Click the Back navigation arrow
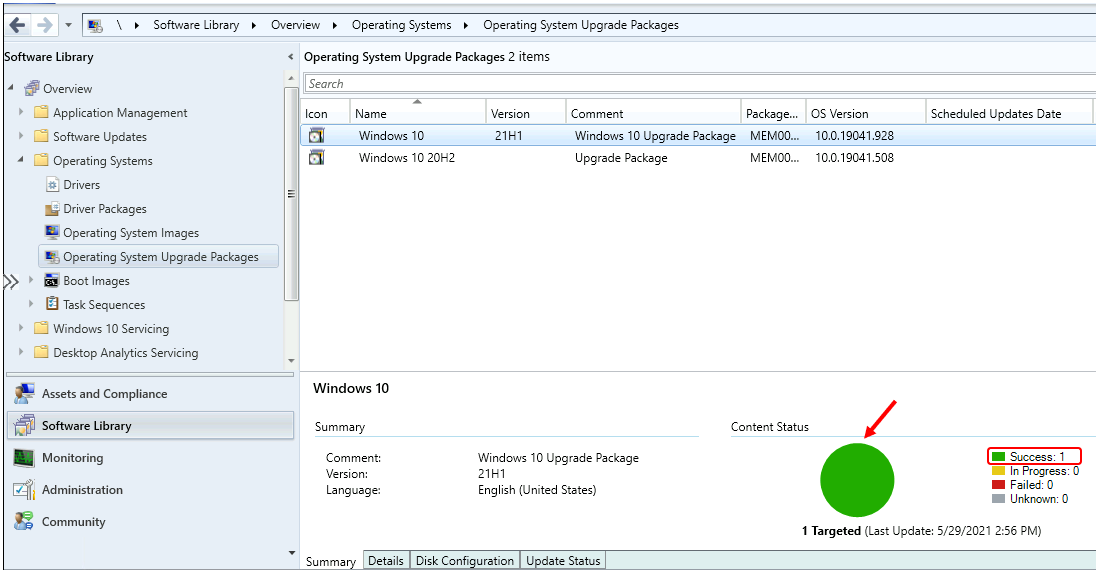The width and height of the screenshot is (1100, 574). click(x=18, y=25)
